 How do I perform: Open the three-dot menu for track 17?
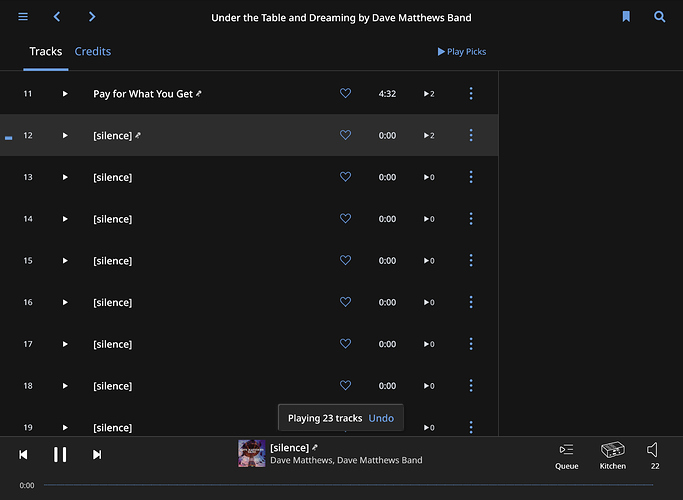[471, 344]
